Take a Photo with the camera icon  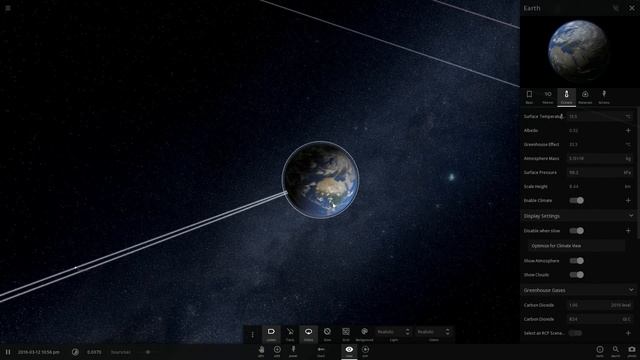pos(631,351)
